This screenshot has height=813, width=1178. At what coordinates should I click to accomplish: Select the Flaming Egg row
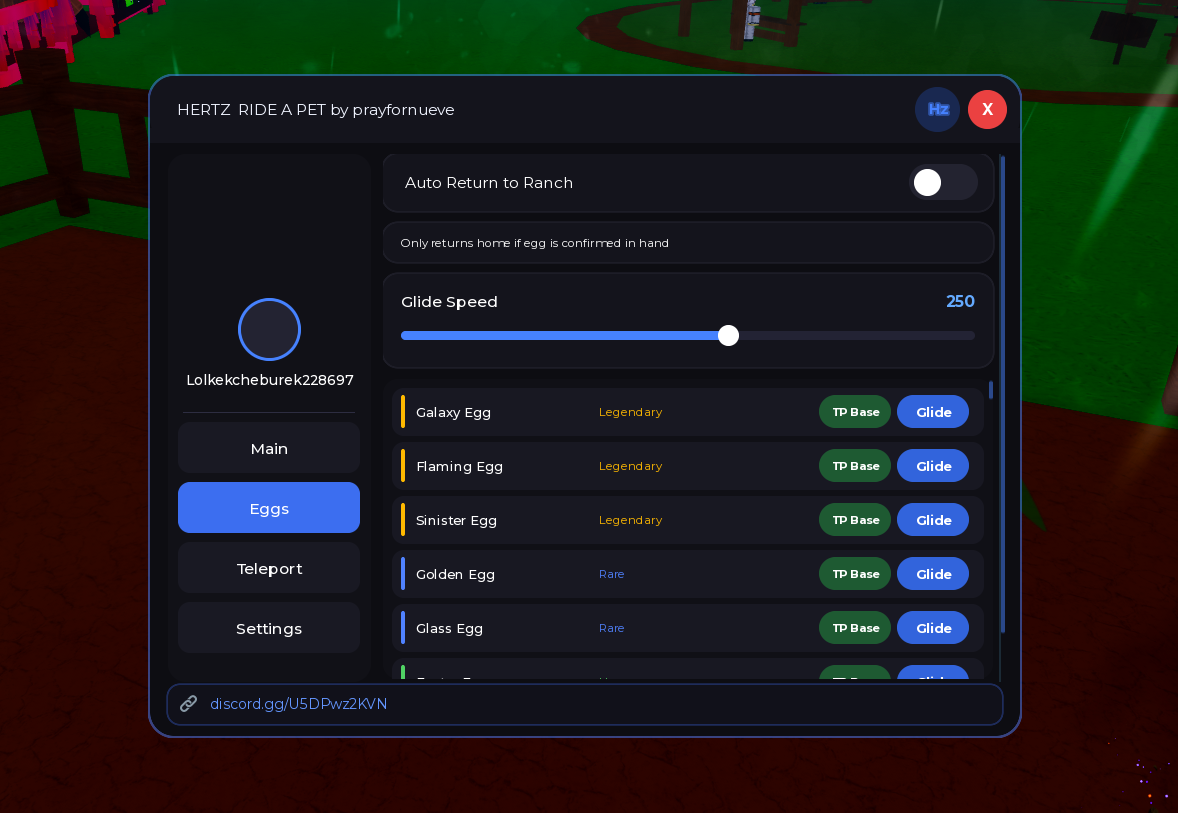(687, 466)
